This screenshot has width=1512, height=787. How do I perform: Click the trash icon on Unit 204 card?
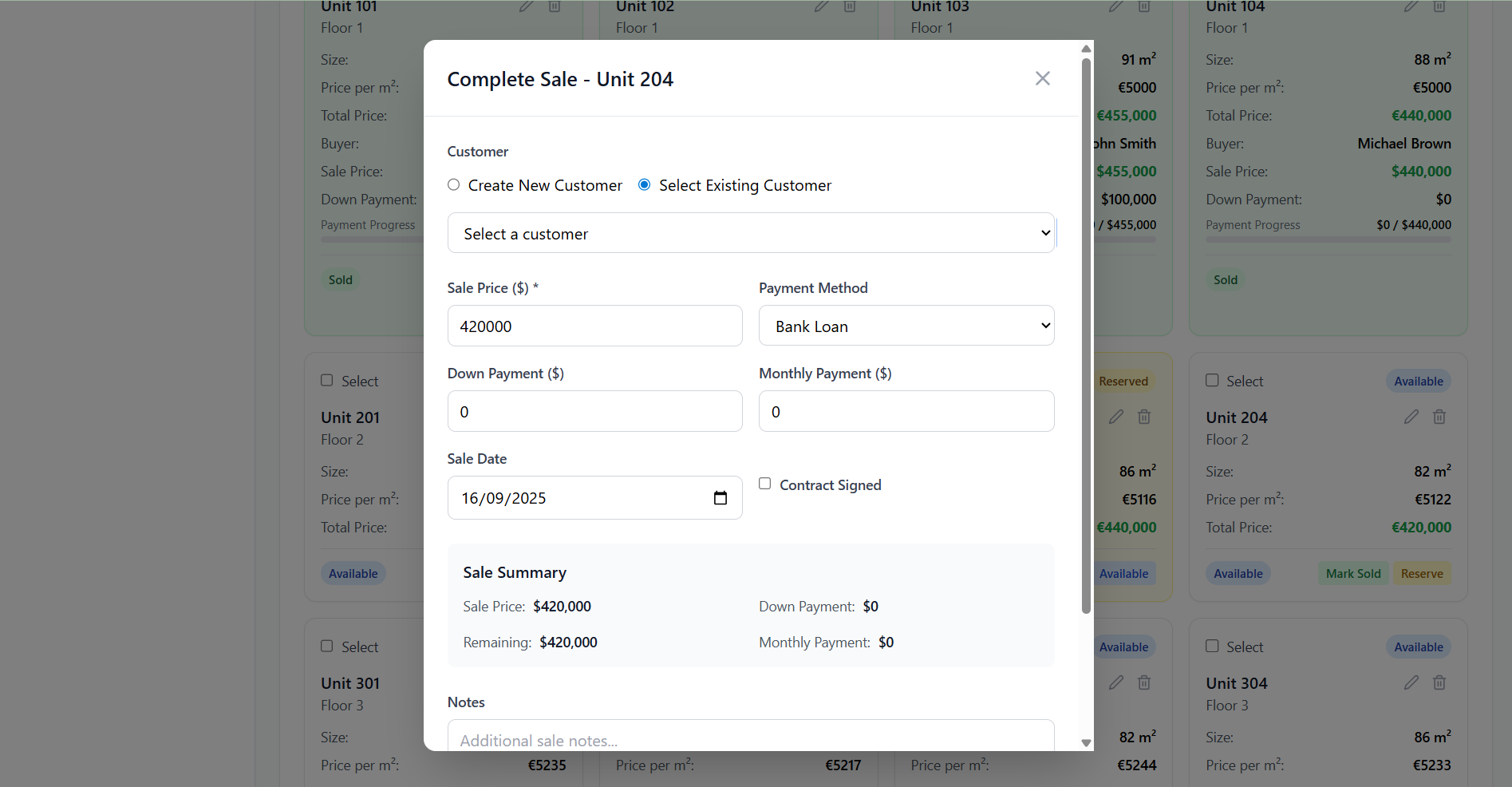coord(1439,417)
